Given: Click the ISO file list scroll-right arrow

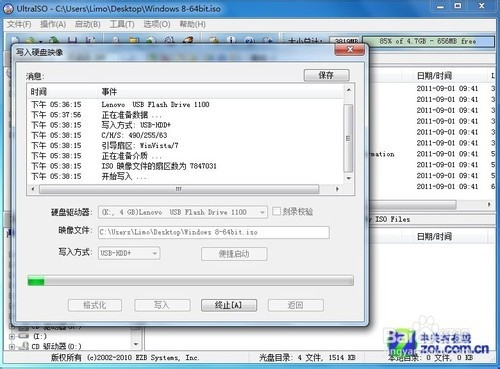Looking at the screenshot, I should click(x=489, y=204).
